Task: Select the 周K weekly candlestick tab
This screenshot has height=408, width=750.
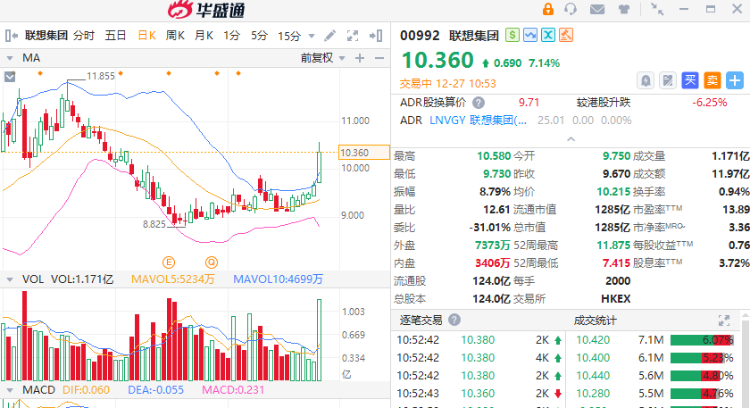Action: [175, 35]
